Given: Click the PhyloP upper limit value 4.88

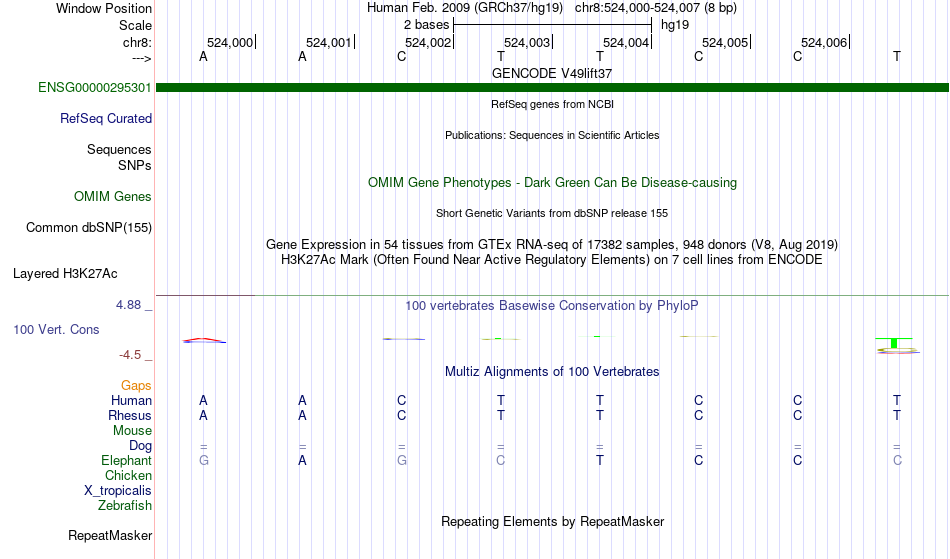Looking at the screenshot, I should pyautogui.click(x=128, y=305).
